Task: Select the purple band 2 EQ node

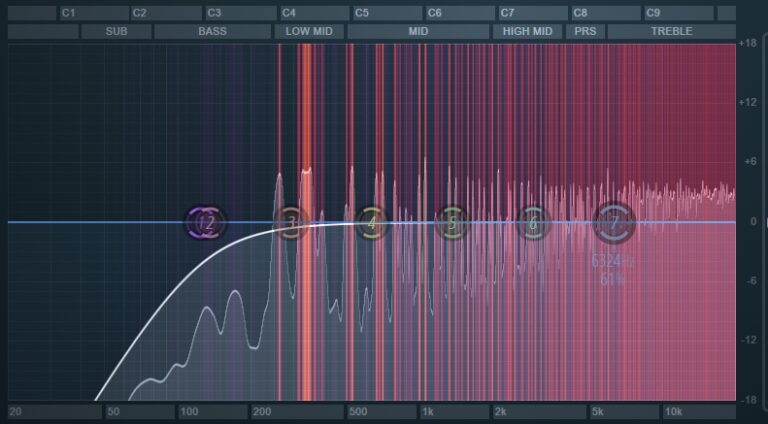Action: [207, 222]
